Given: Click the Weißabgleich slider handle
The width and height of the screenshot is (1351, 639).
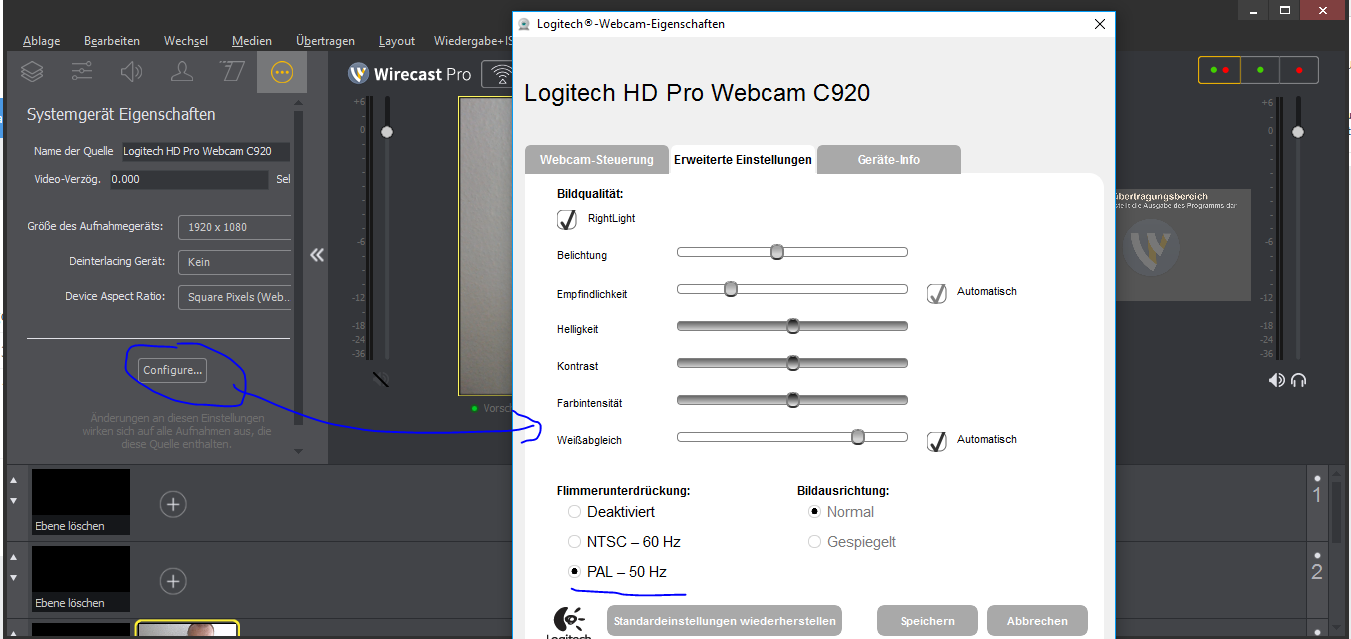Looking at the screenshot, I should (858, 437).
